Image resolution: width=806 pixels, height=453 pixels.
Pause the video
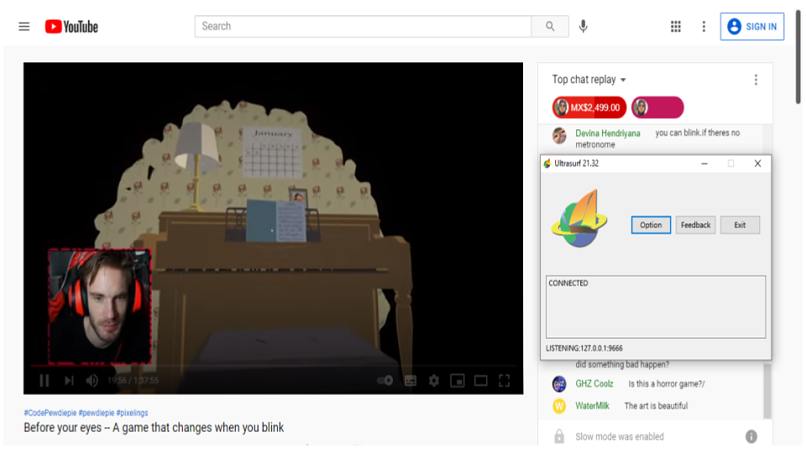(x=44, y=380)
